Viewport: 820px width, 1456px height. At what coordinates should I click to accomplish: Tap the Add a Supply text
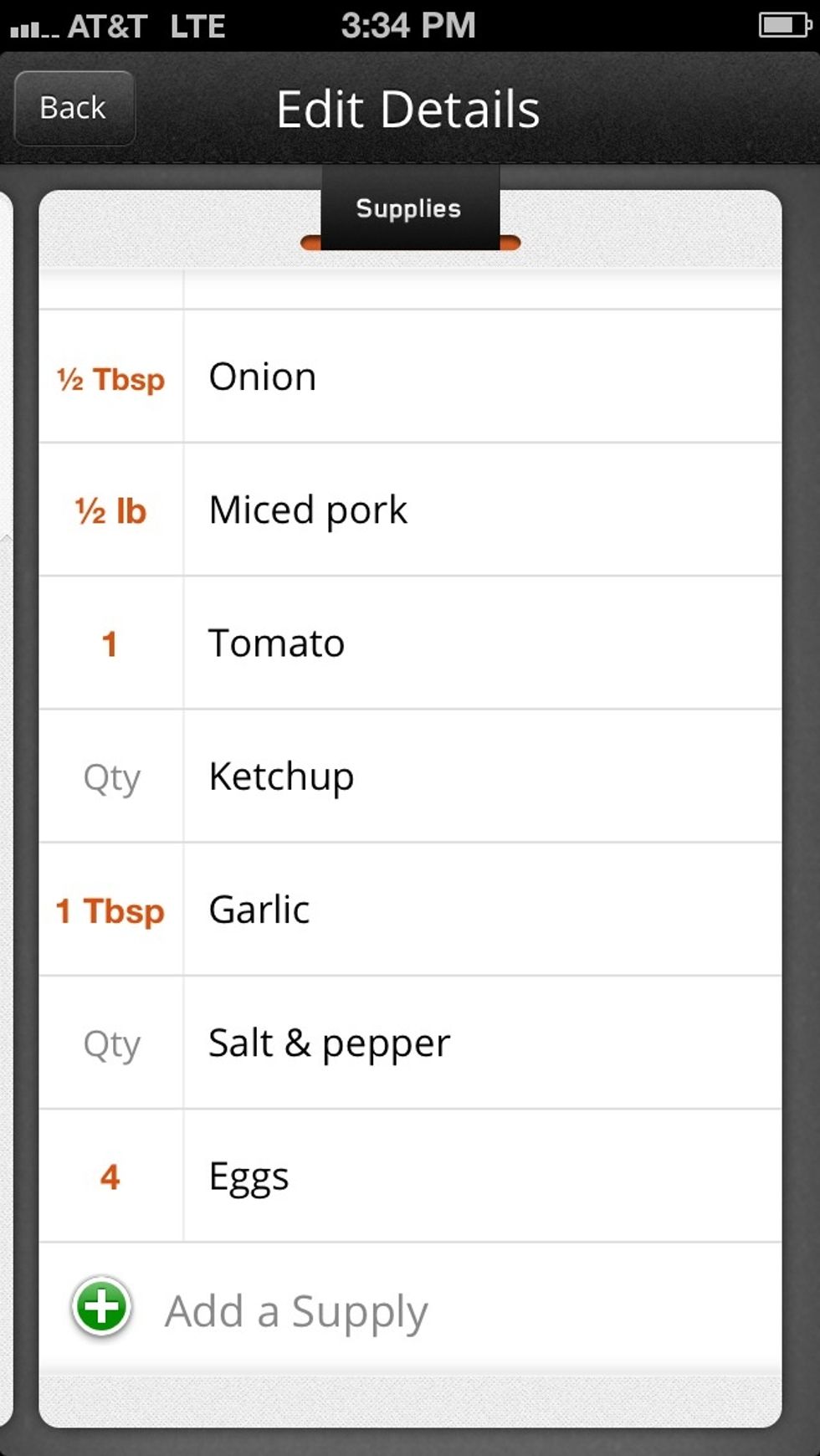(x=296, y=1311)
